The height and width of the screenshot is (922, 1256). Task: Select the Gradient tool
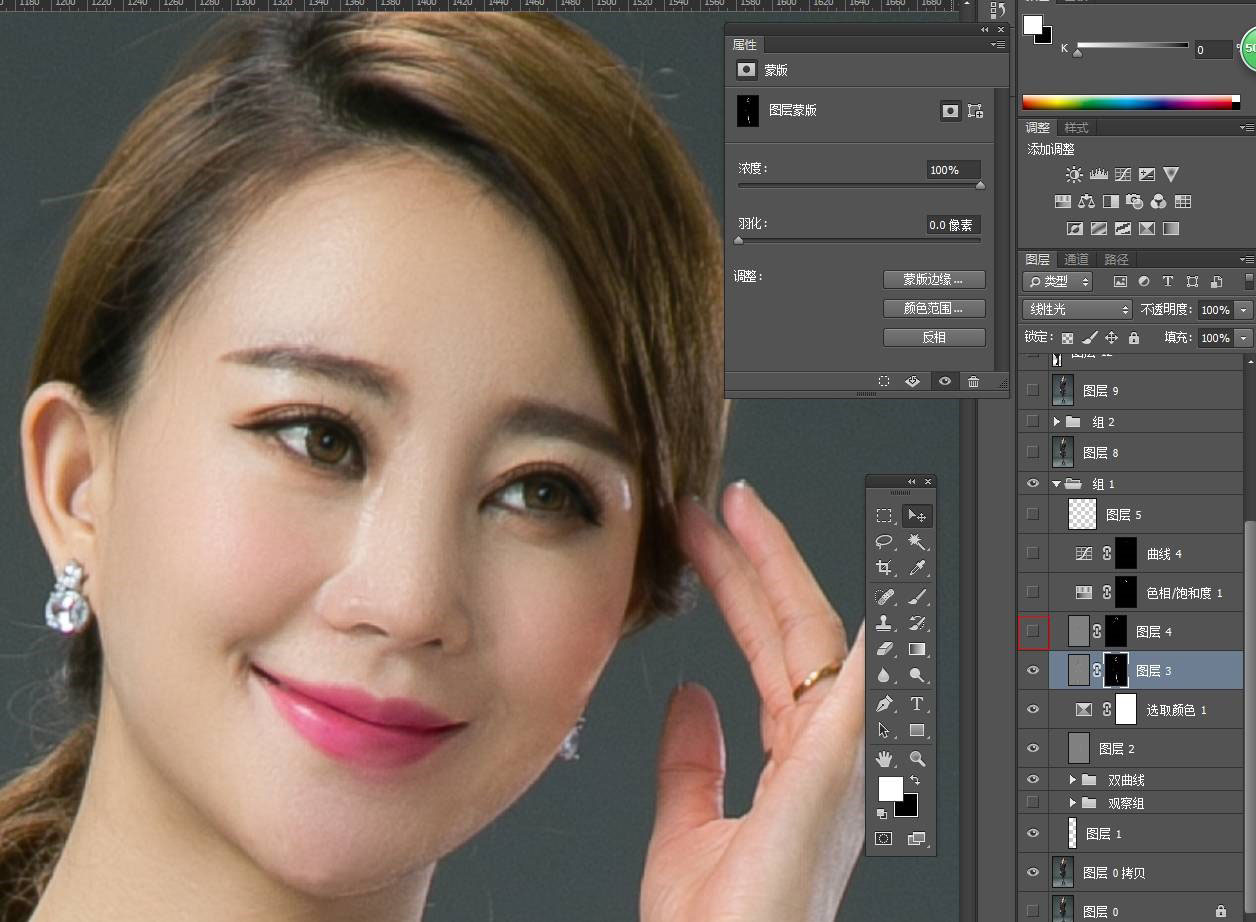[x=916, y=649]
